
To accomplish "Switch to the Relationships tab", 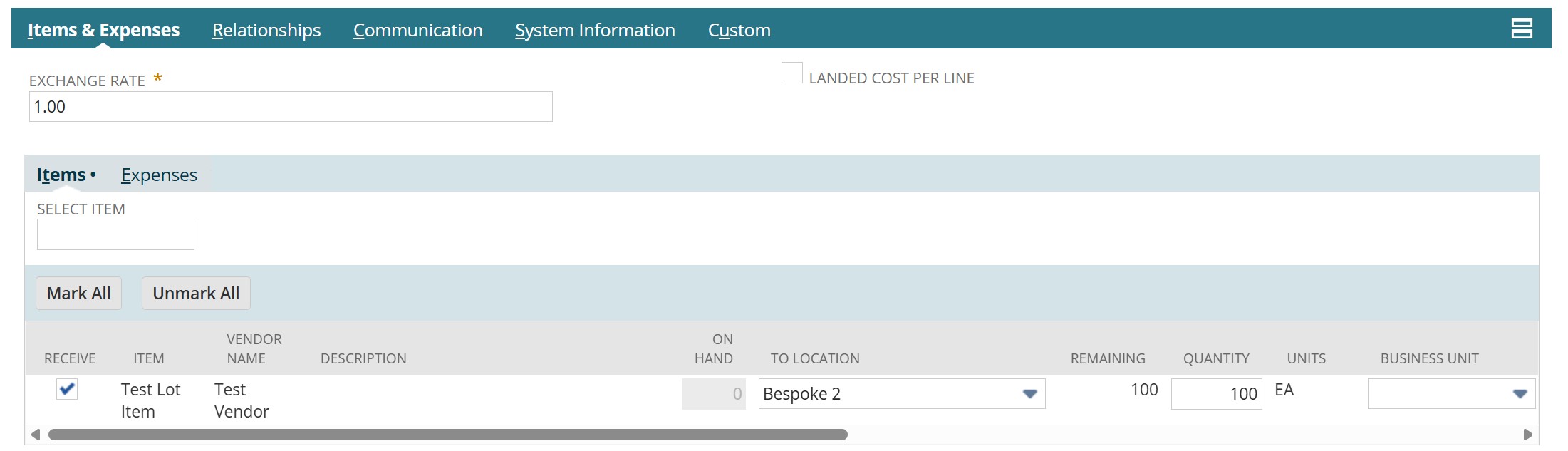I will point(266,30).
